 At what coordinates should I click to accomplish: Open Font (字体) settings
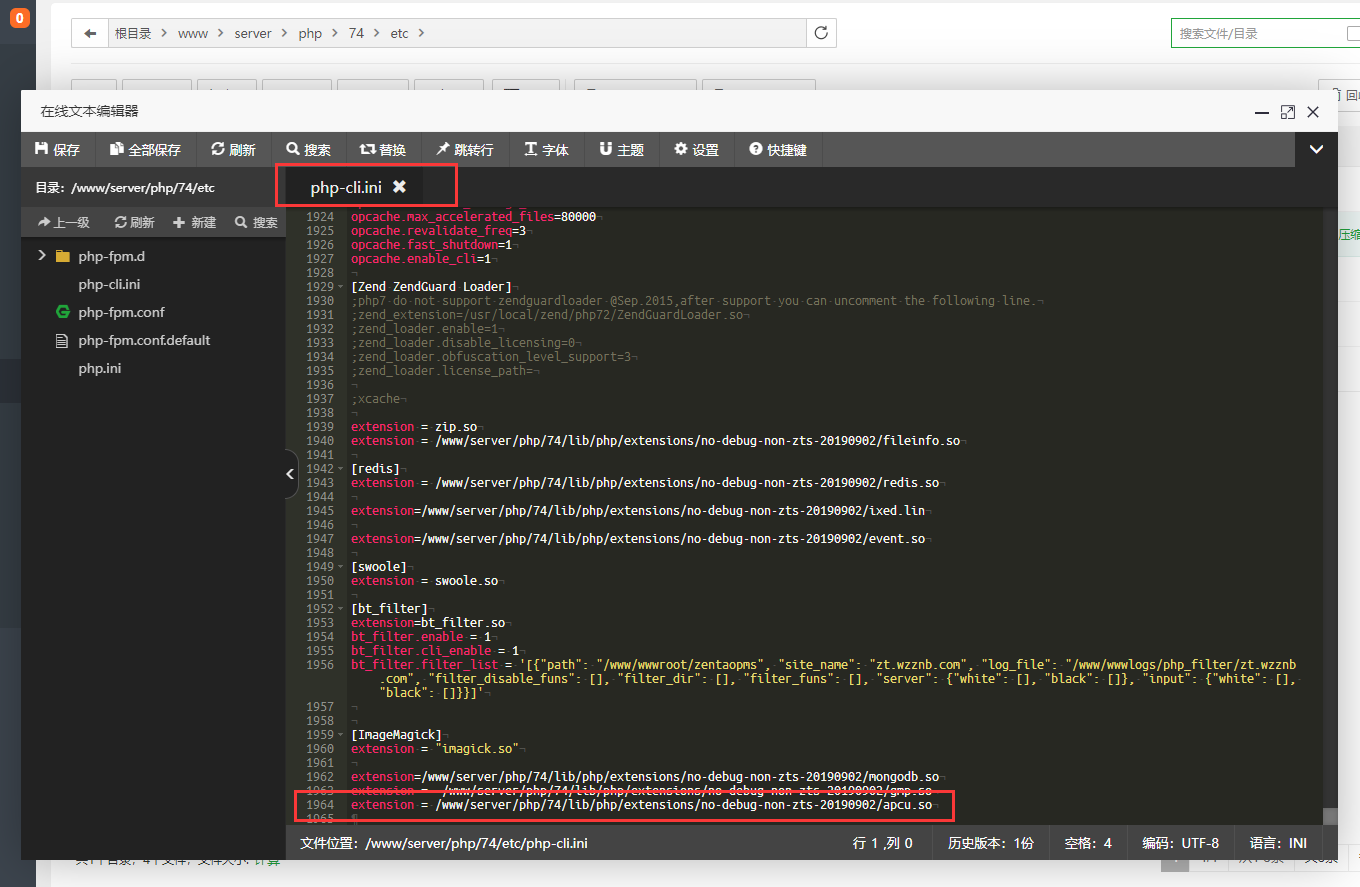[x=546, y=150]
